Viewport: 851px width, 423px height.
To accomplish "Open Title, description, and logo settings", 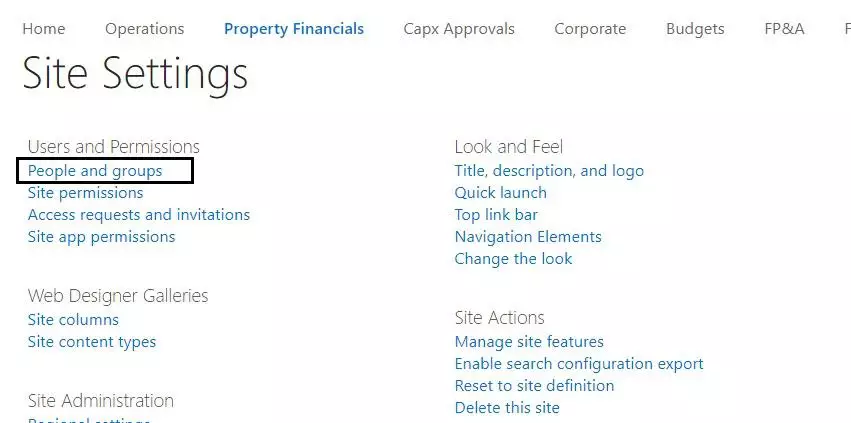I will pos(549,171).
